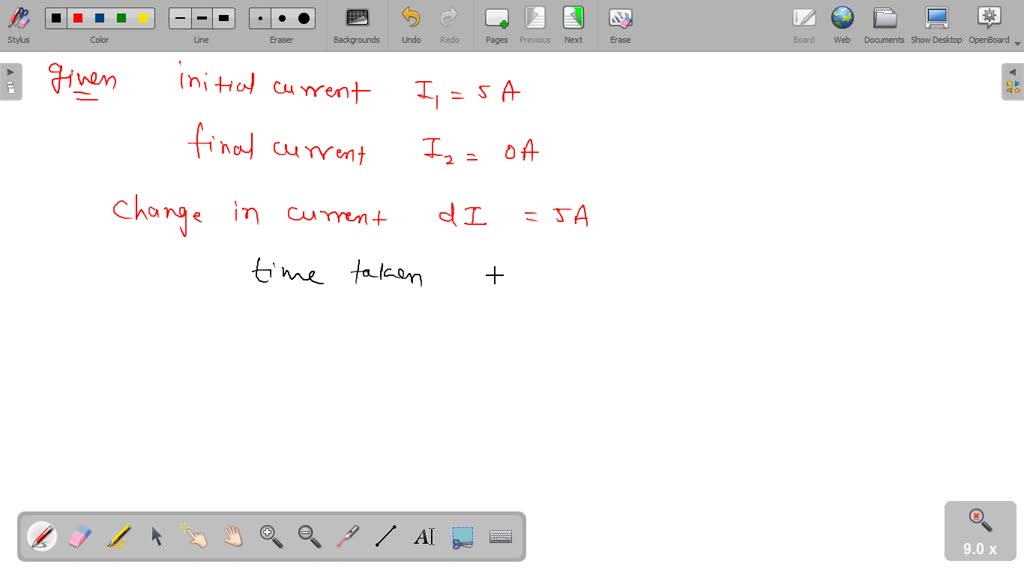Screen dimensions: 1024x576
Task: Show the virtual keyboard
Action: (499, 537)
